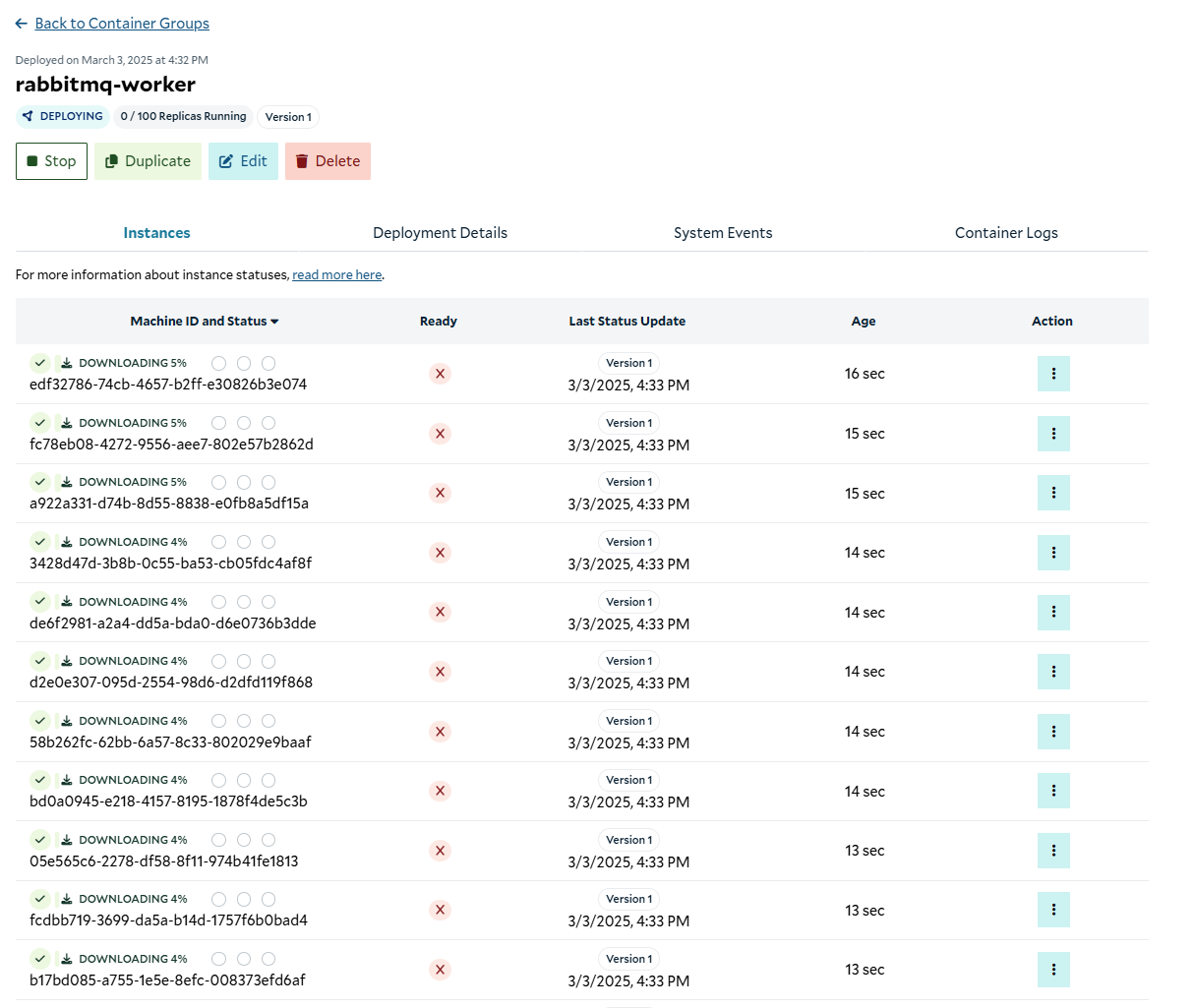Select machine ID edf32786-74cb-4657-b2ff-e30826b3e074
This screenshot has height=1008, width=1193.
168,385
